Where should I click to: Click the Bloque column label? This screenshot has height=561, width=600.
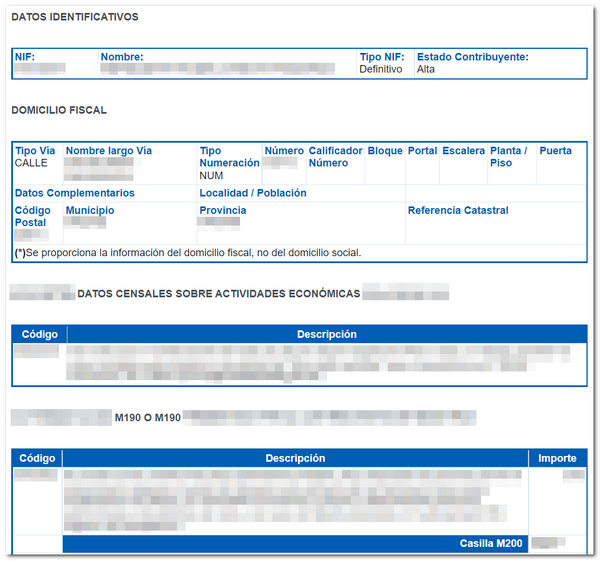click(385, 151)
